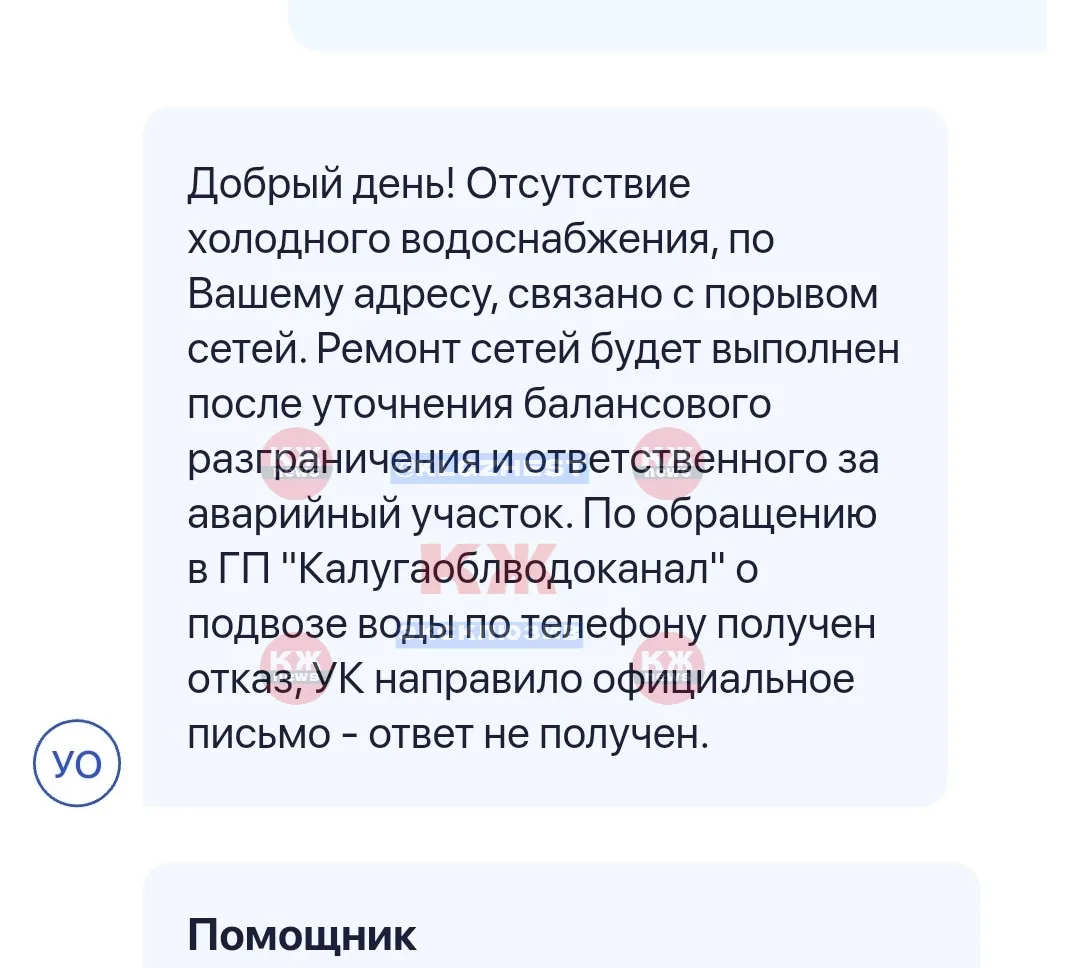The image size is (1080, 968).
Task: Click blue watermark strip over 'и ответственного'
Action: tap(490, 468)
